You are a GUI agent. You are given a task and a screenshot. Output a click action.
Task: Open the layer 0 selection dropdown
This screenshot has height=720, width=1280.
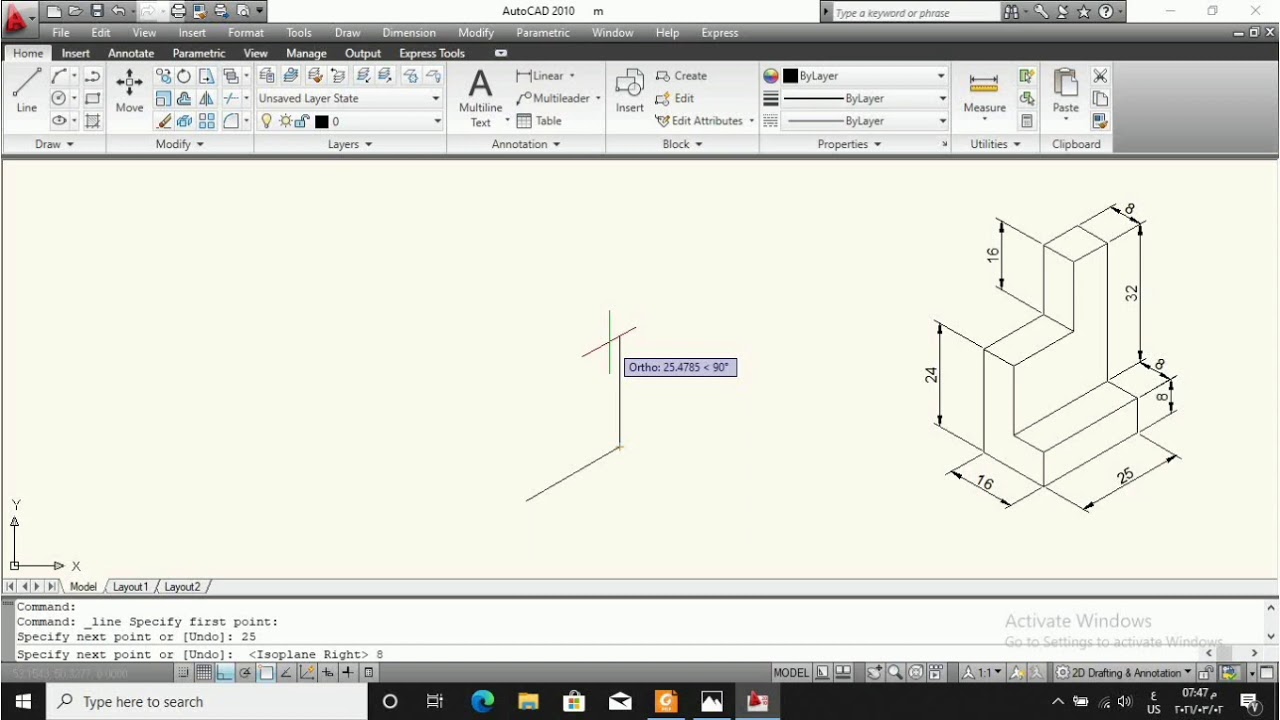click(349, 121)
